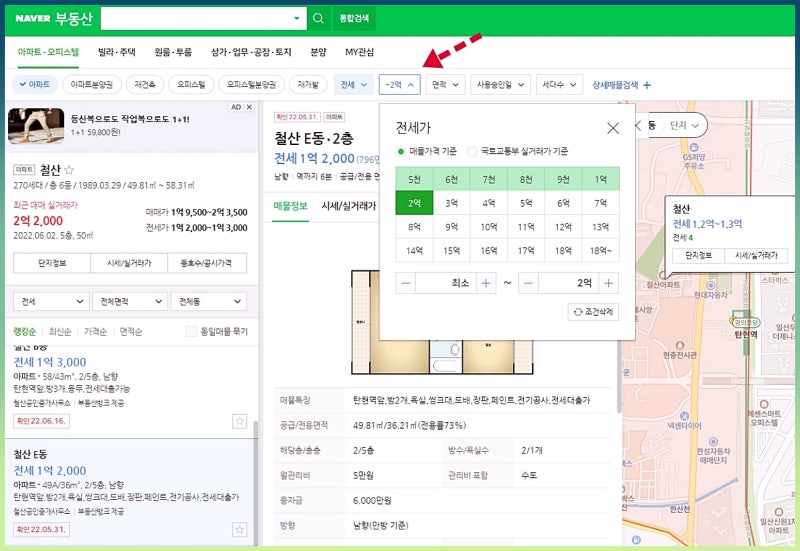This screenshot has width=800, height=551.
Task: Open the 사용승인일 dropdown
Action: pyautogui.click(x=501, y=85)
